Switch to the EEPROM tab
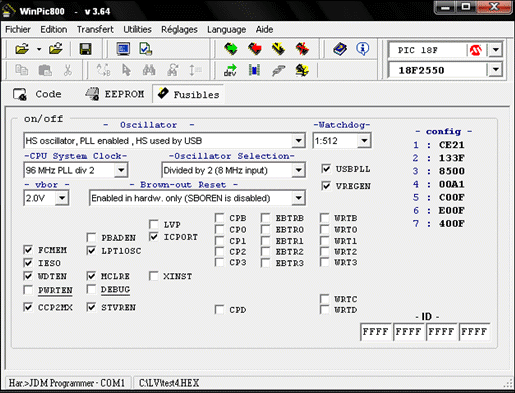This screenshot has width=515, height=393. [115, 94]
